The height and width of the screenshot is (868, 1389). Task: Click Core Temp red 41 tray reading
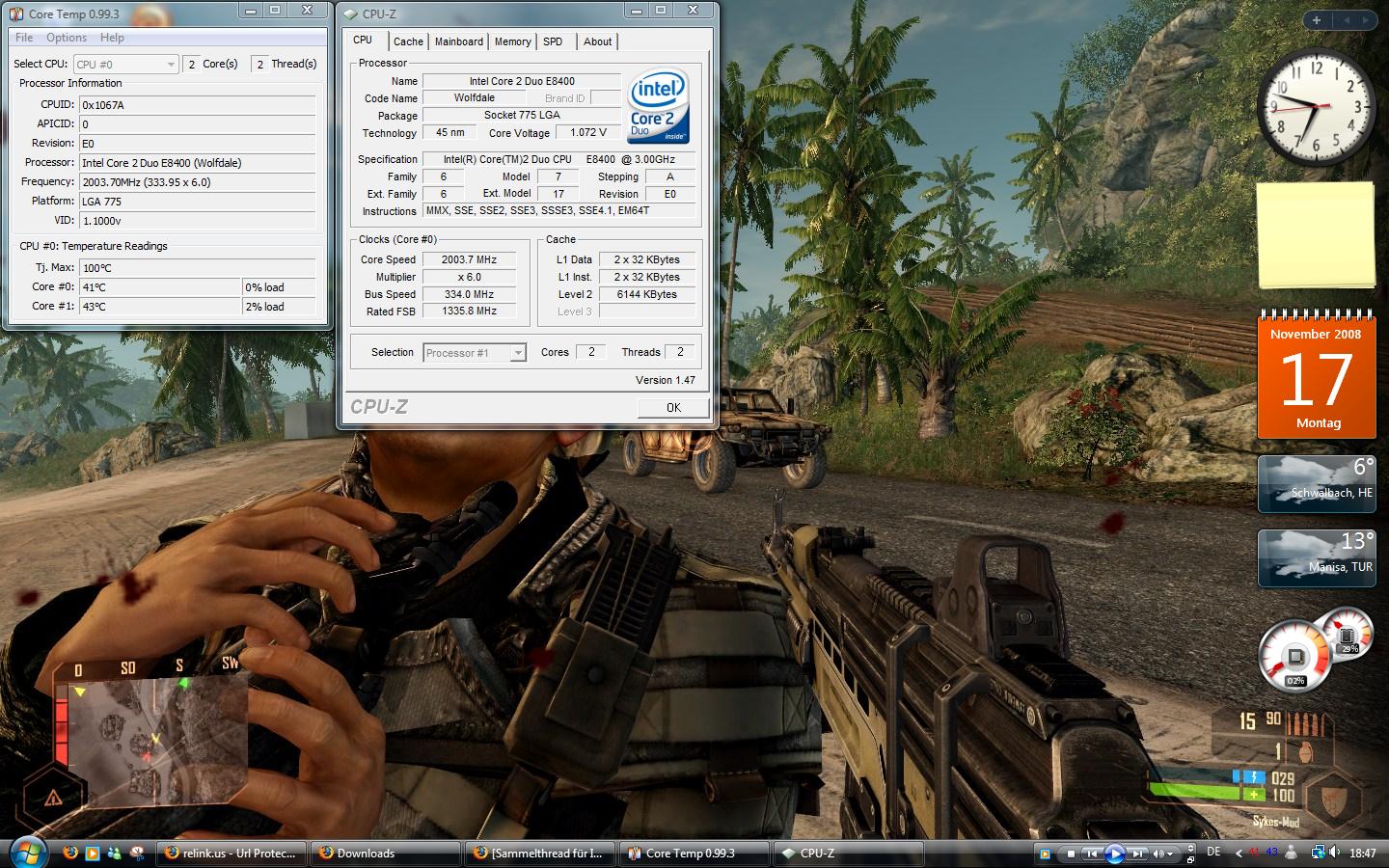pos(1254,852)
